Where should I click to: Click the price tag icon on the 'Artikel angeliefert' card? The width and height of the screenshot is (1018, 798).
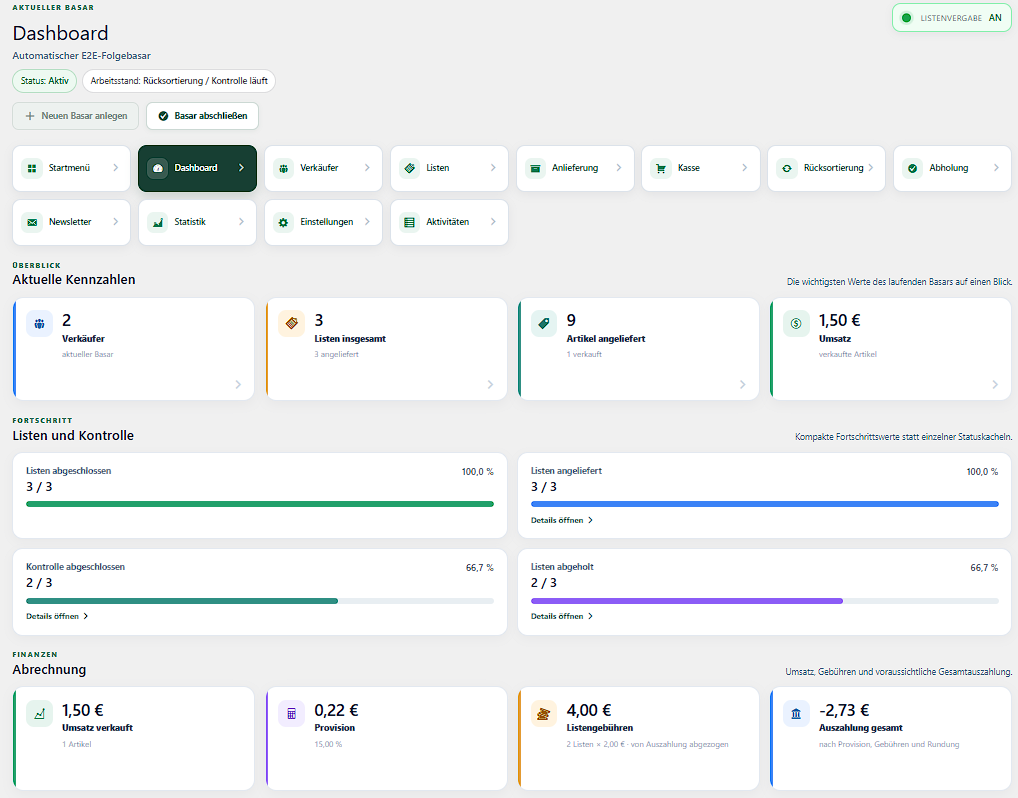544,323
